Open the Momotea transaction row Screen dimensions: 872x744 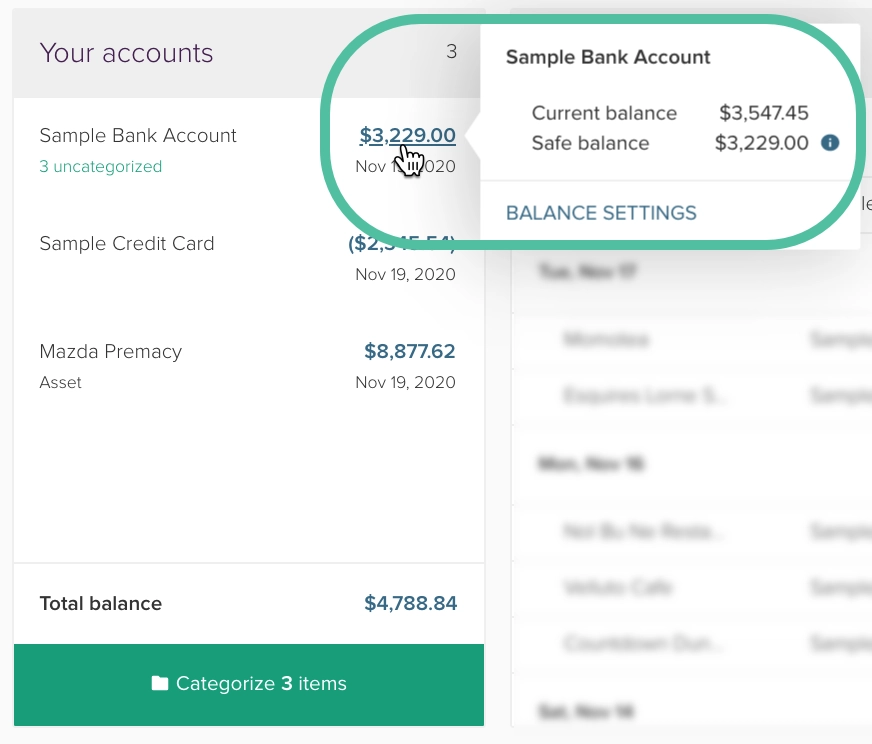pos(606,340)
